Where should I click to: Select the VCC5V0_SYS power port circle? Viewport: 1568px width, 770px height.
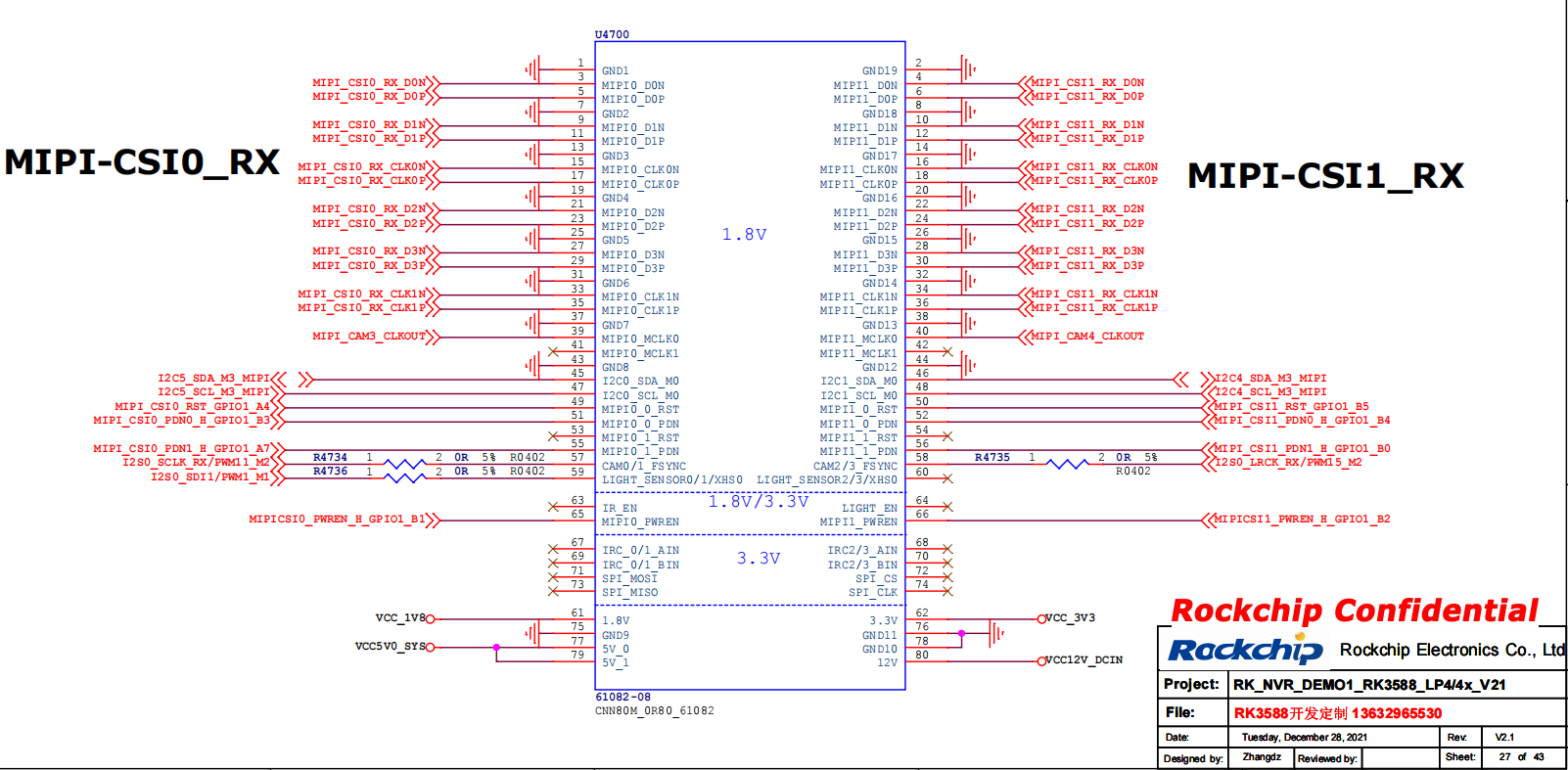pyautogui.click(x=430, y=647)
